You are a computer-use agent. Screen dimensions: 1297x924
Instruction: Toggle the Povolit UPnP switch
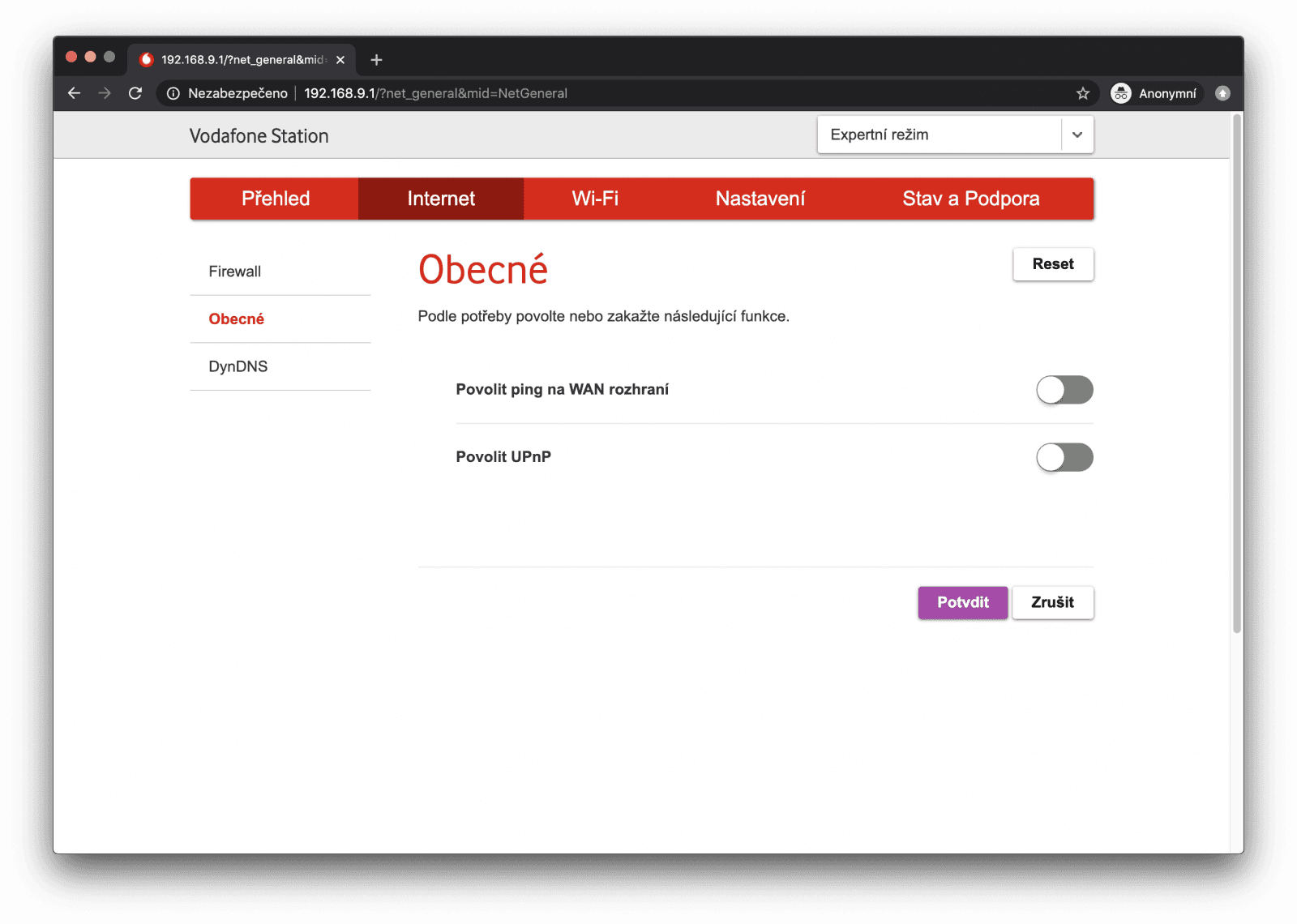(1064, 457)
